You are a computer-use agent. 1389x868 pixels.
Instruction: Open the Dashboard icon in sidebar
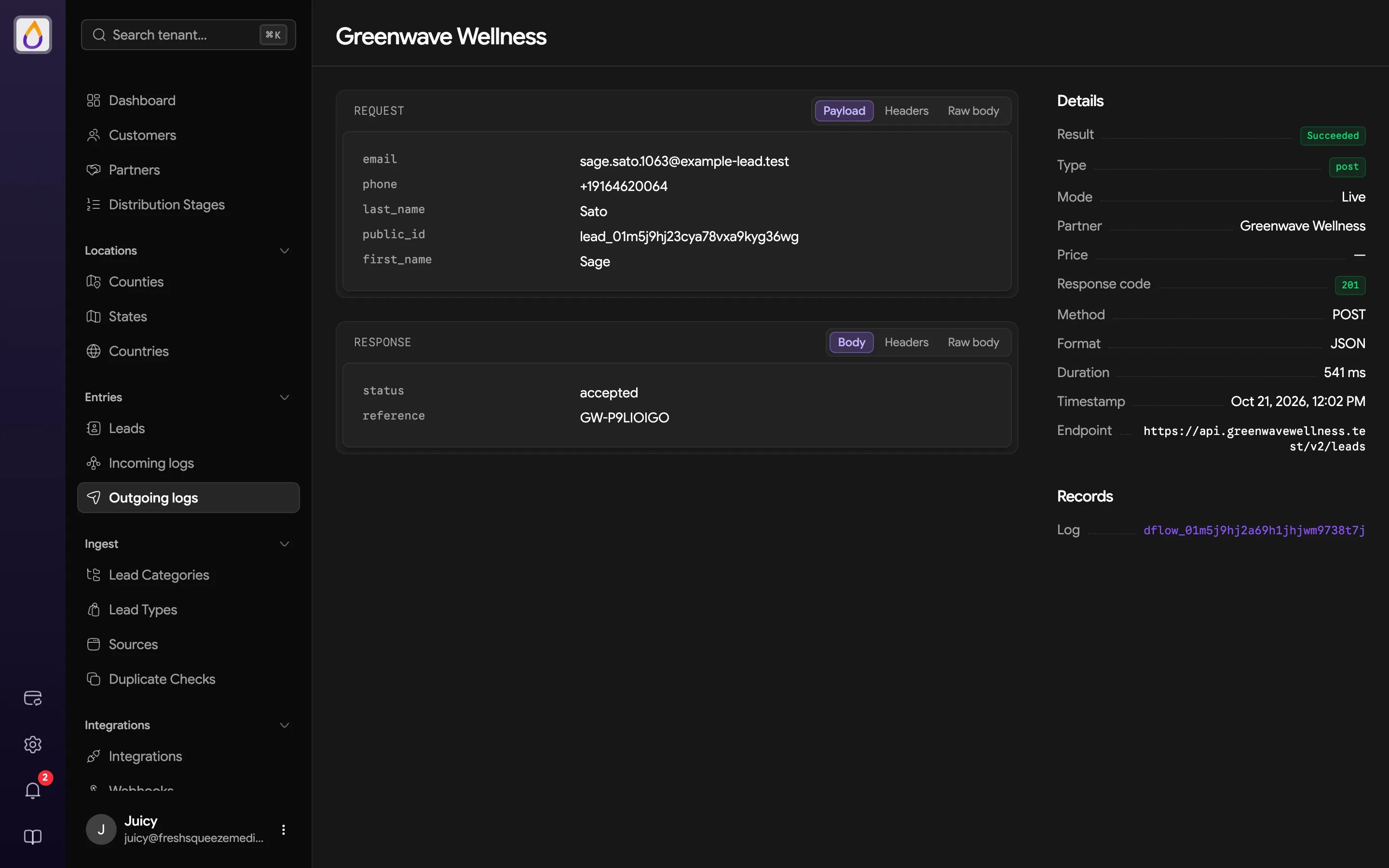(x=94, y=100)
